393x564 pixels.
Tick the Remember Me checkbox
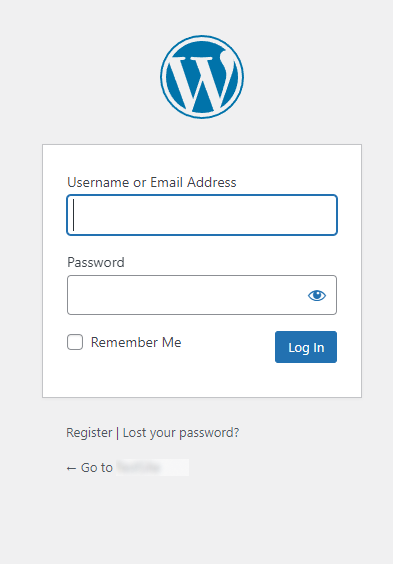[75, 342]
